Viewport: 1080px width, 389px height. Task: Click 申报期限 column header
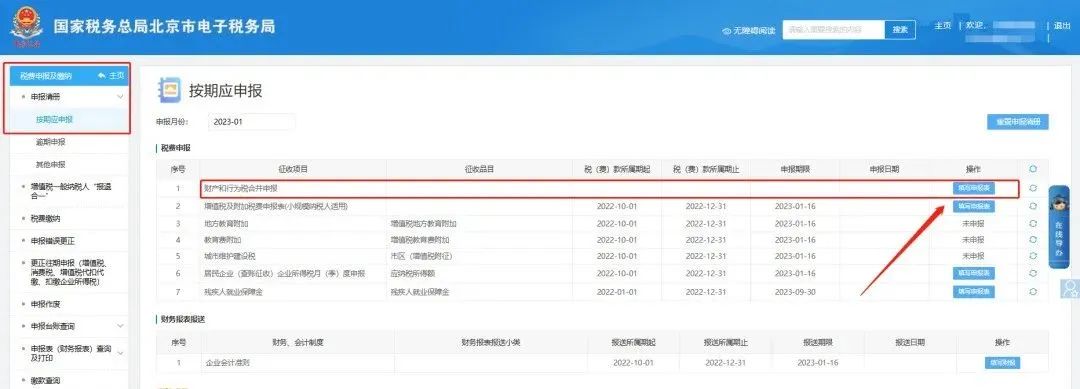tap(795, 169)
